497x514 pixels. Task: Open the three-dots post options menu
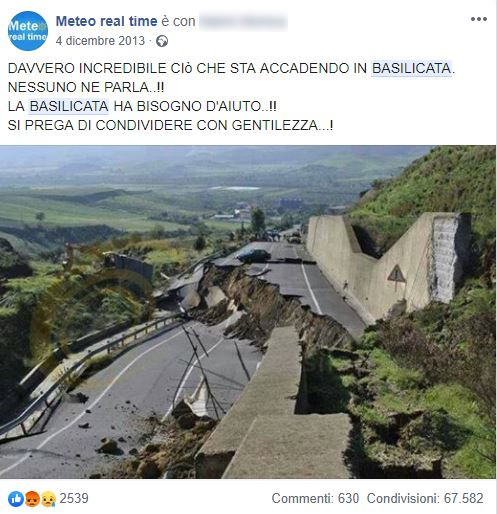click(x=479, y=19)
